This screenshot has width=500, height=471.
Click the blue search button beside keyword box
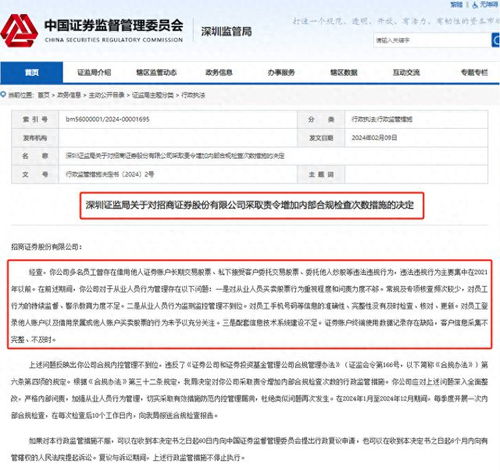click(x=496, y=40)
